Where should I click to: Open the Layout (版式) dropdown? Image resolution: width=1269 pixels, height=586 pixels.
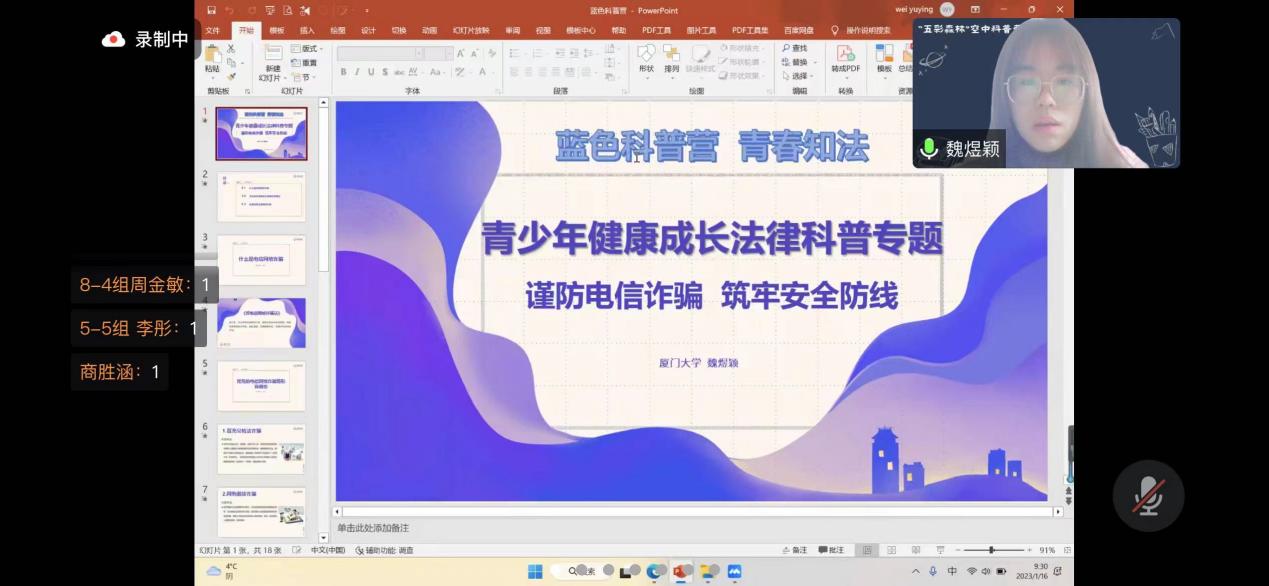305,48
